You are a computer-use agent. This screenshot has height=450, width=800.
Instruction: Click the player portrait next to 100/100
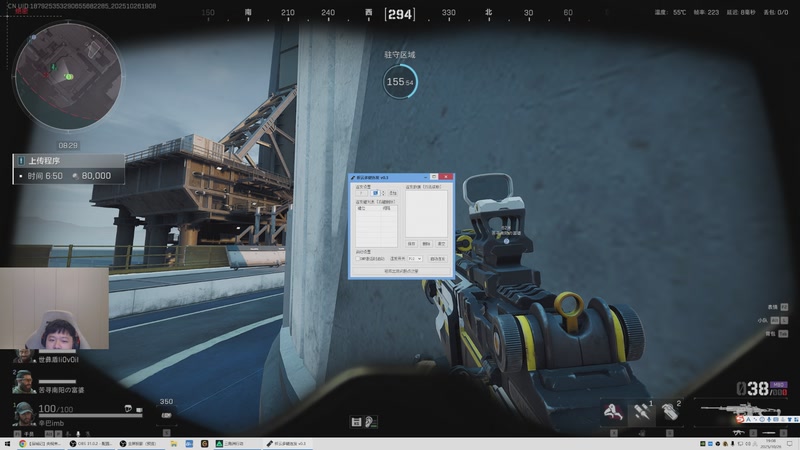tap(24, 414)
